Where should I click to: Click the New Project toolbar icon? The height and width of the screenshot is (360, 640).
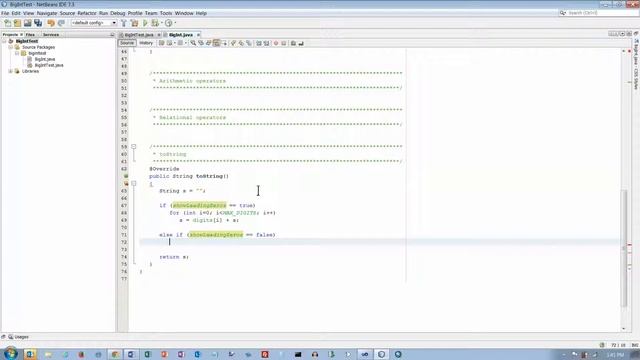point(17,23)
